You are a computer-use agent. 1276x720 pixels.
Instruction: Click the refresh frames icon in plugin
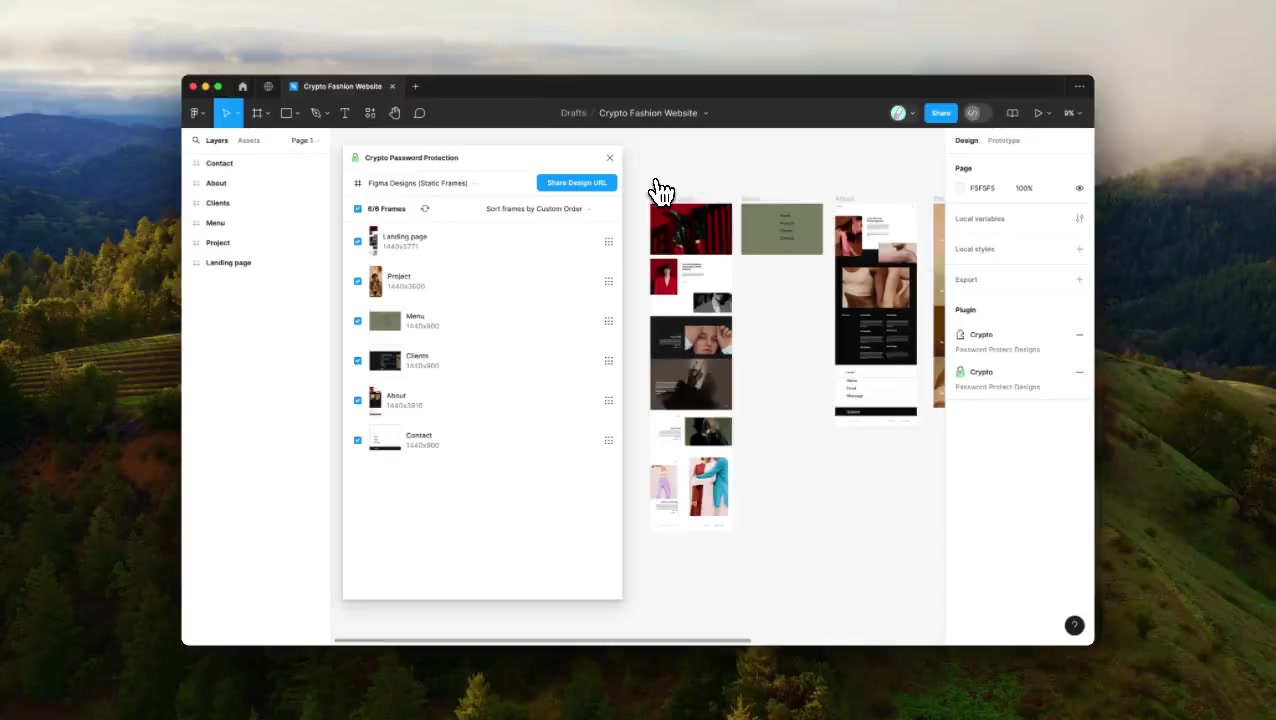(425, 209)
